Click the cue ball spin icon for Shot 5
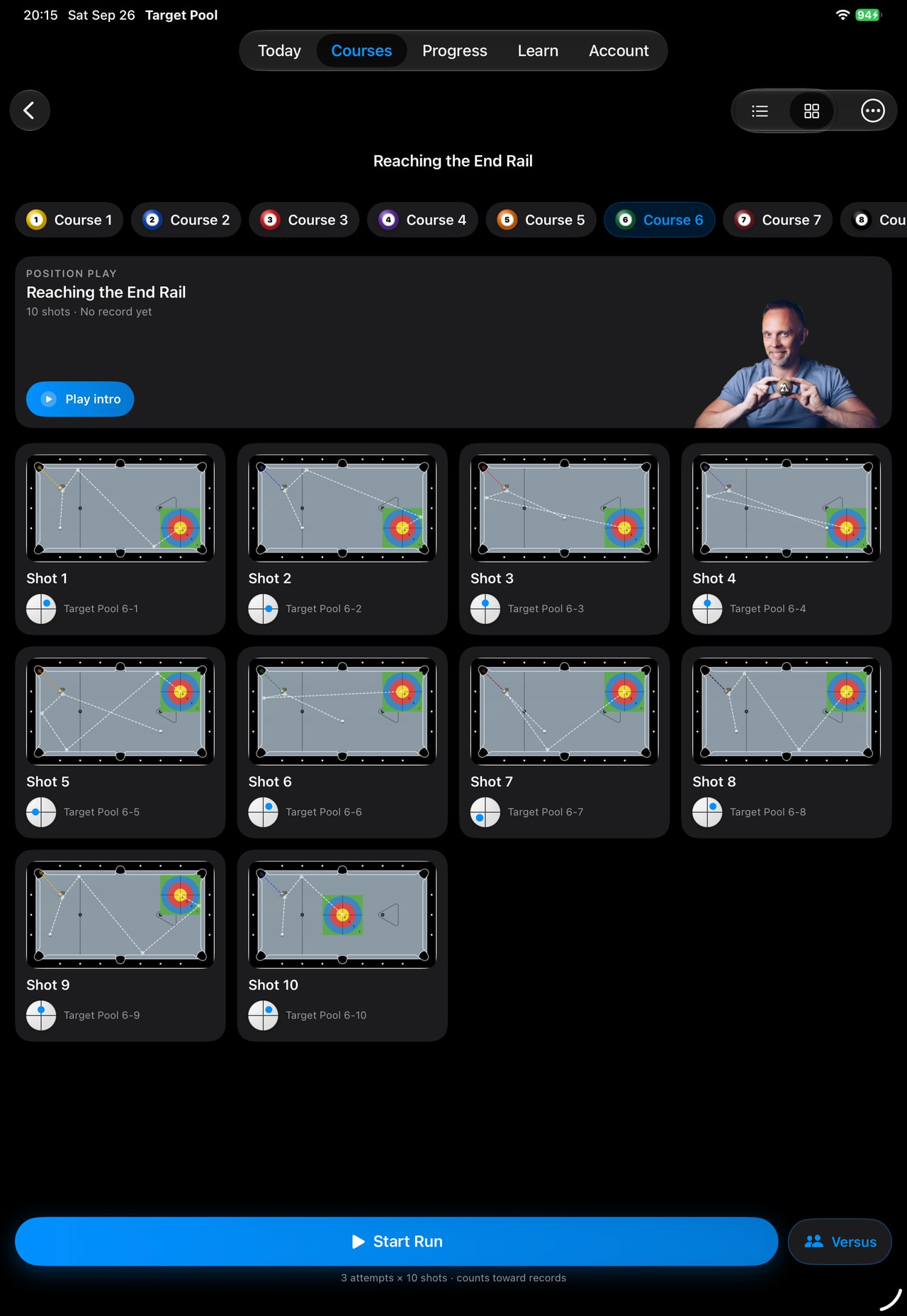907x1316 pixels. [x=41, y=812]
